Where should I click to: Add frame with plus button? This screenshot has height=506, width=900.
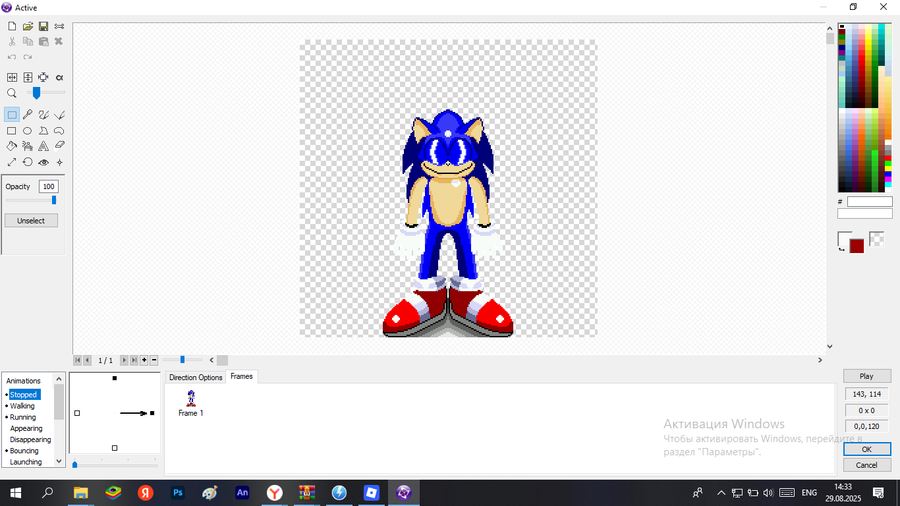[144, 360]
